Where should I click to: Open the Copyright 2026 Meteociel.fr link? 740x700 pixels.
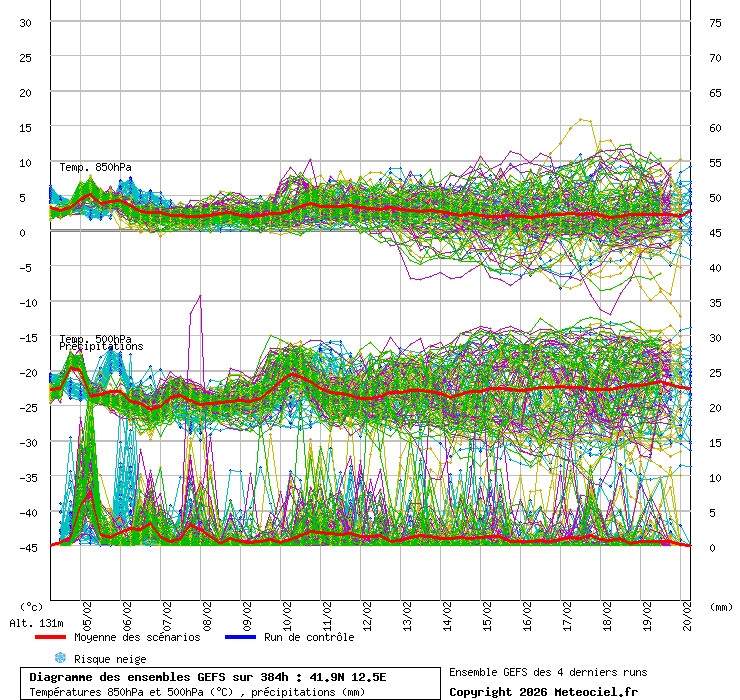[543, 691]
